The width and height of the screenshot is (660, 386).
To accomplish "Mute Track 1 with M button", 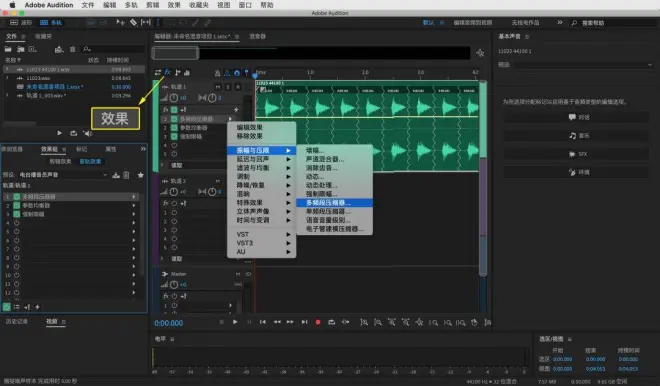I will click(218, 87).
